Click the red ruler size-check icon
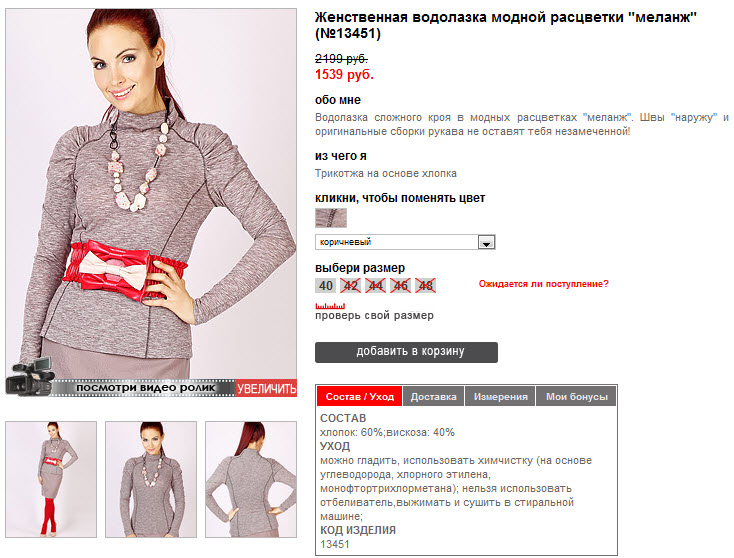The image size is (734, 558). (x=330, y=306)
